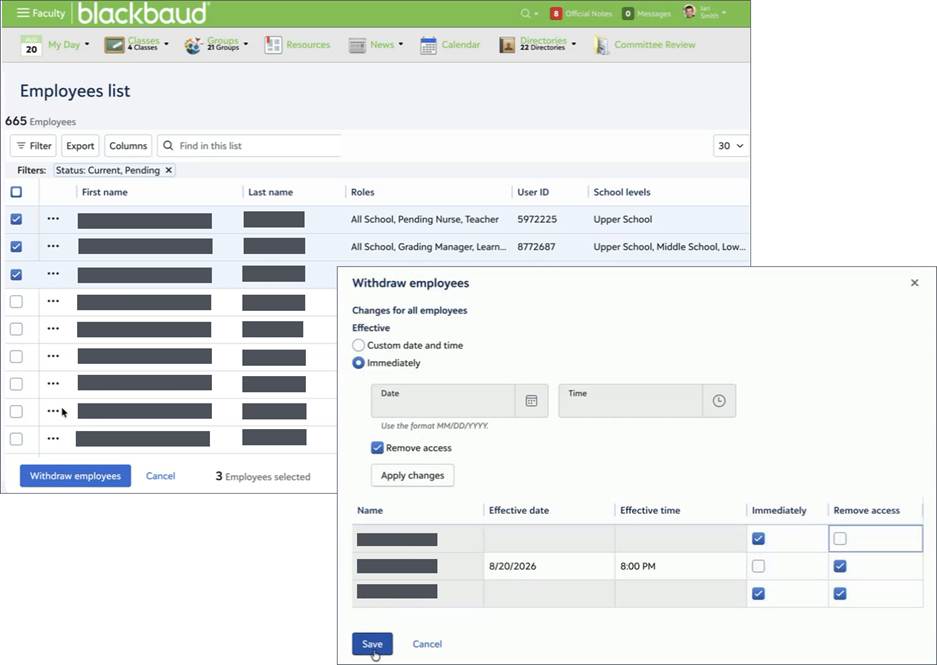Click the Resources icon

[x=273, y=45]
